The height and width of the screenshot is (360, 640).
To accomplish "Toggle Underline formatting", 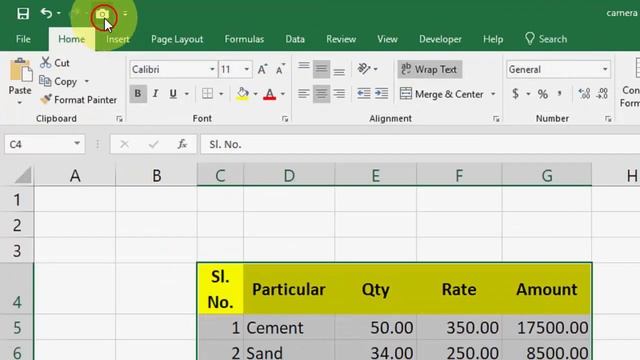I will coord(173,94).
